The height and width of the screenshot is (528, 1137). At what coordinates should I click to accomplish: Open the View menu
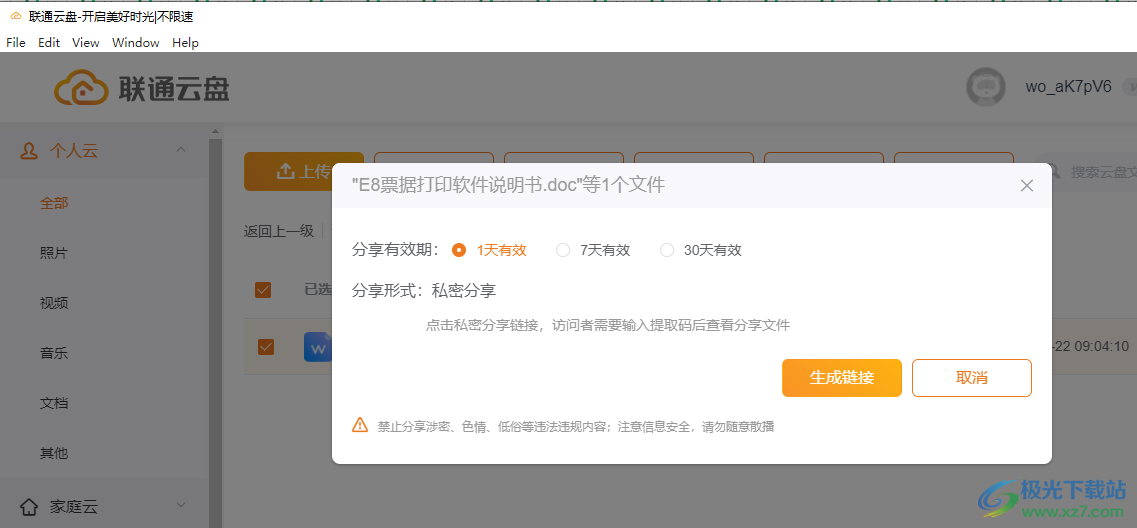[x=86, y=43]
